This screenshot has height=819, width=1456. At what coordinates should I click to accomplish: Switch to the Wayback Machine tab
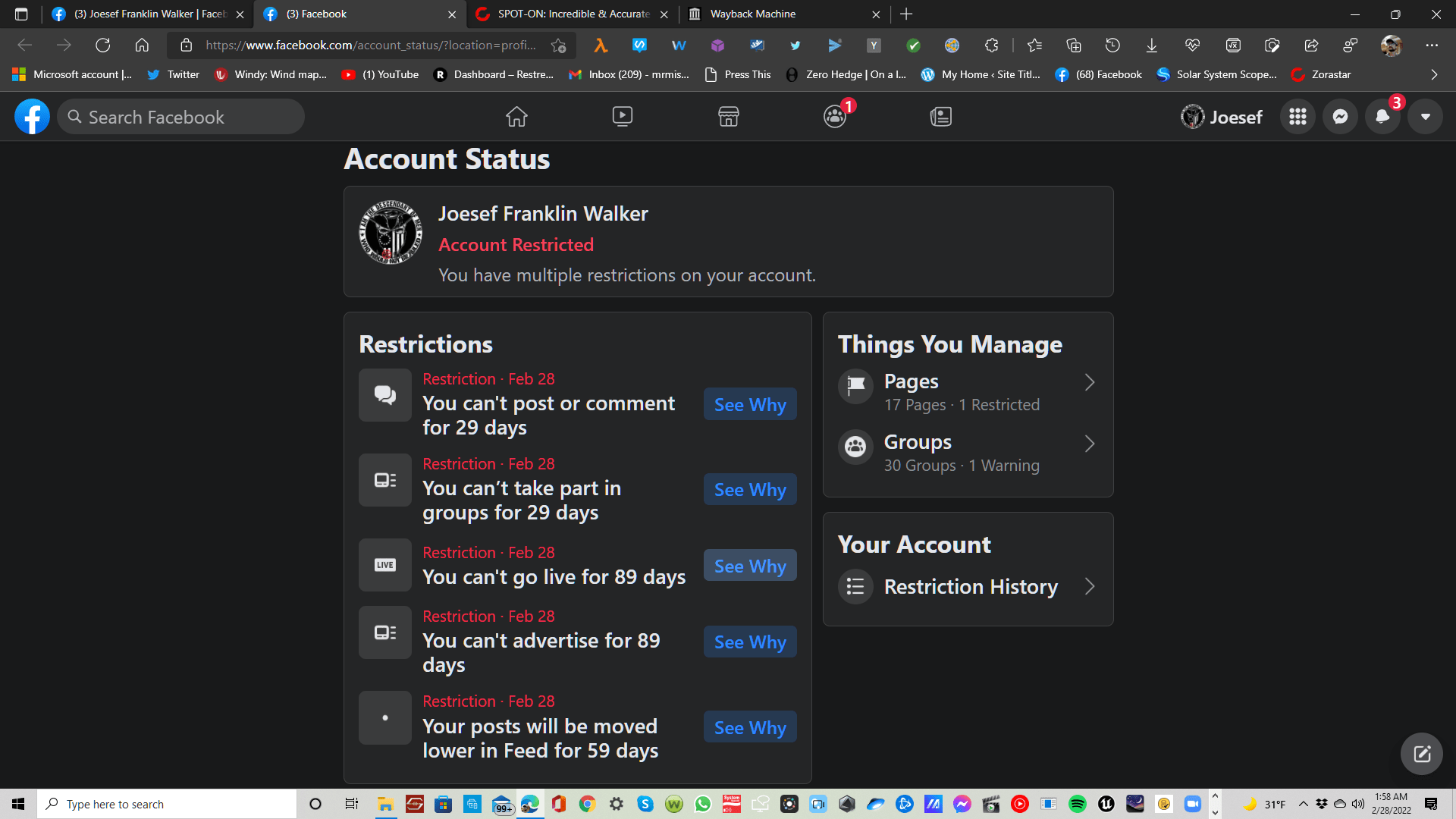point(781,14)
